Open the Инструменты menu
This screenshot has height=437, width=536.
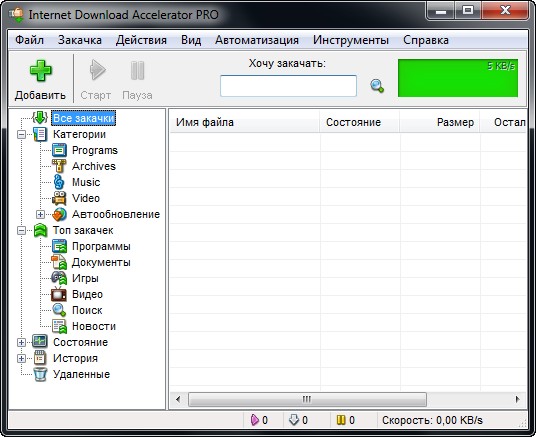[351, 40]
